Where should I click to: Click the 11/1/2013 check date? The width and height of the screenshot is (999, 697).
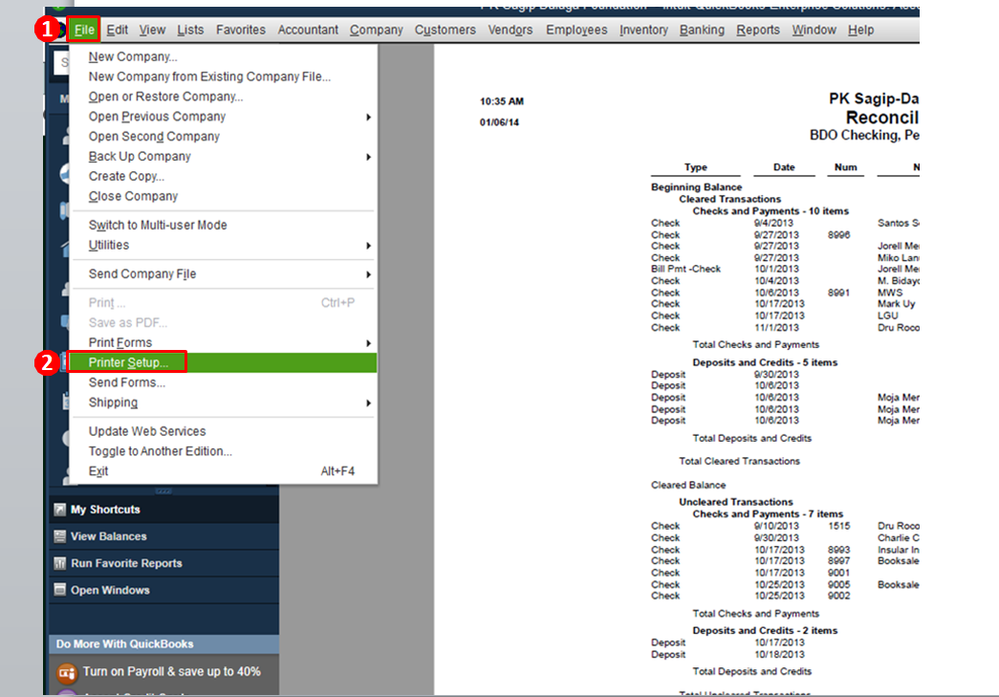(776, 327)
